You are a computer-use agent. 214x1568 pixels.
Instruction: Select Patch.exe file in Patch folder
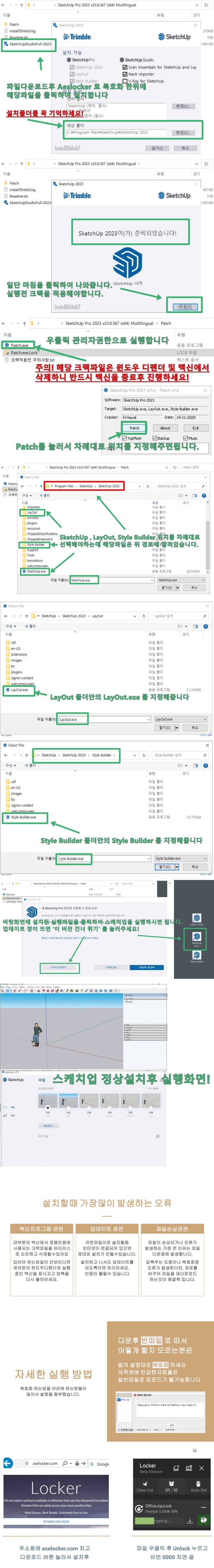coord(20,345)
